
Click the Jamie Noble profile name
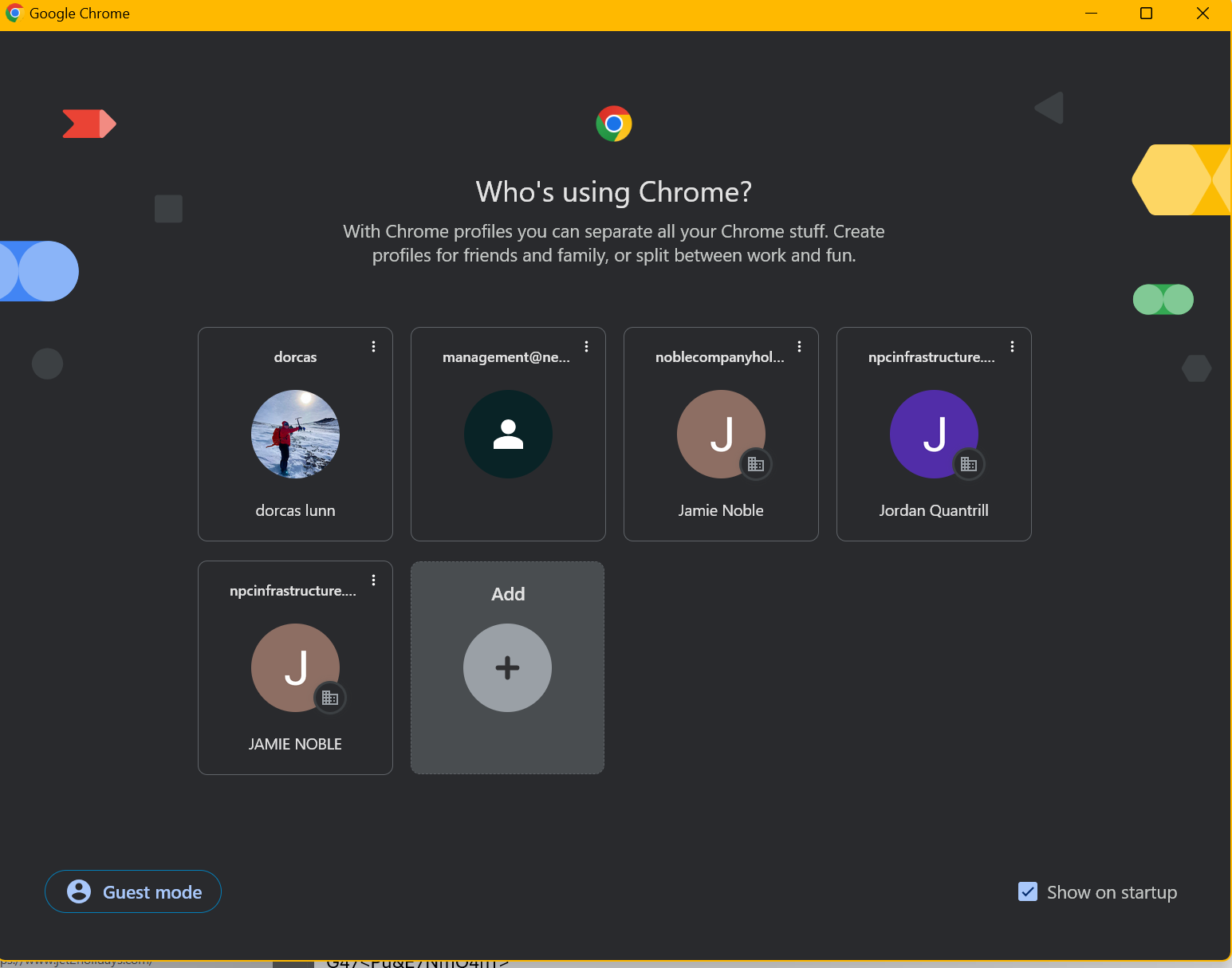[x=721, y=510]
